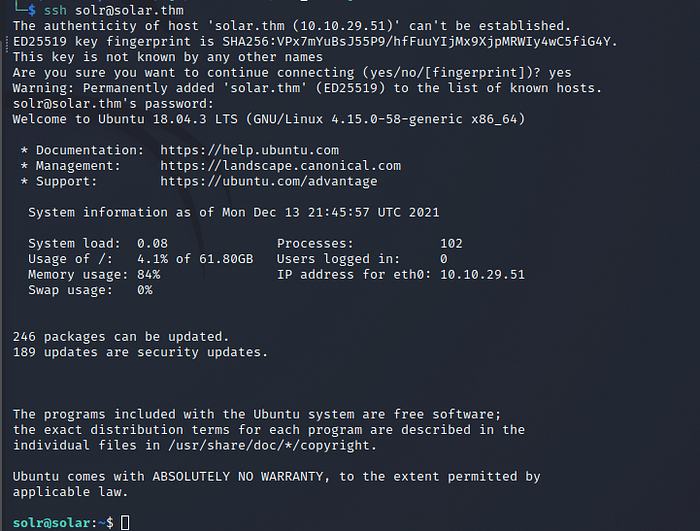Click the /usr/share/doc/*/copyright path text
The width and height of the screenshot is (700, 531).
(269, 445)
